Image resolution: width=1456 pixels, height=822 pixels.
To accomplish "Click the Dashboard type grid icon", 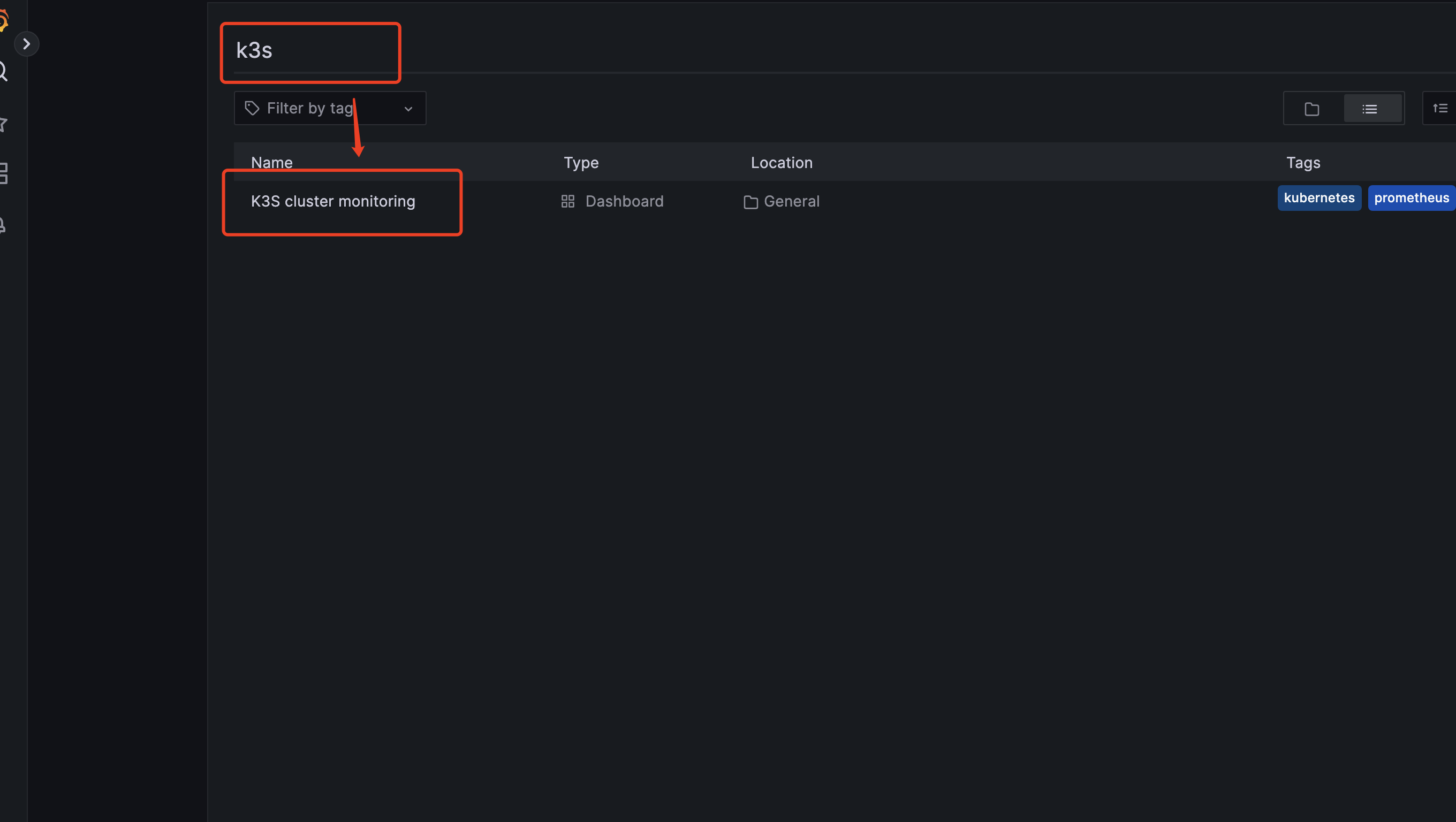I will point(567,201).
